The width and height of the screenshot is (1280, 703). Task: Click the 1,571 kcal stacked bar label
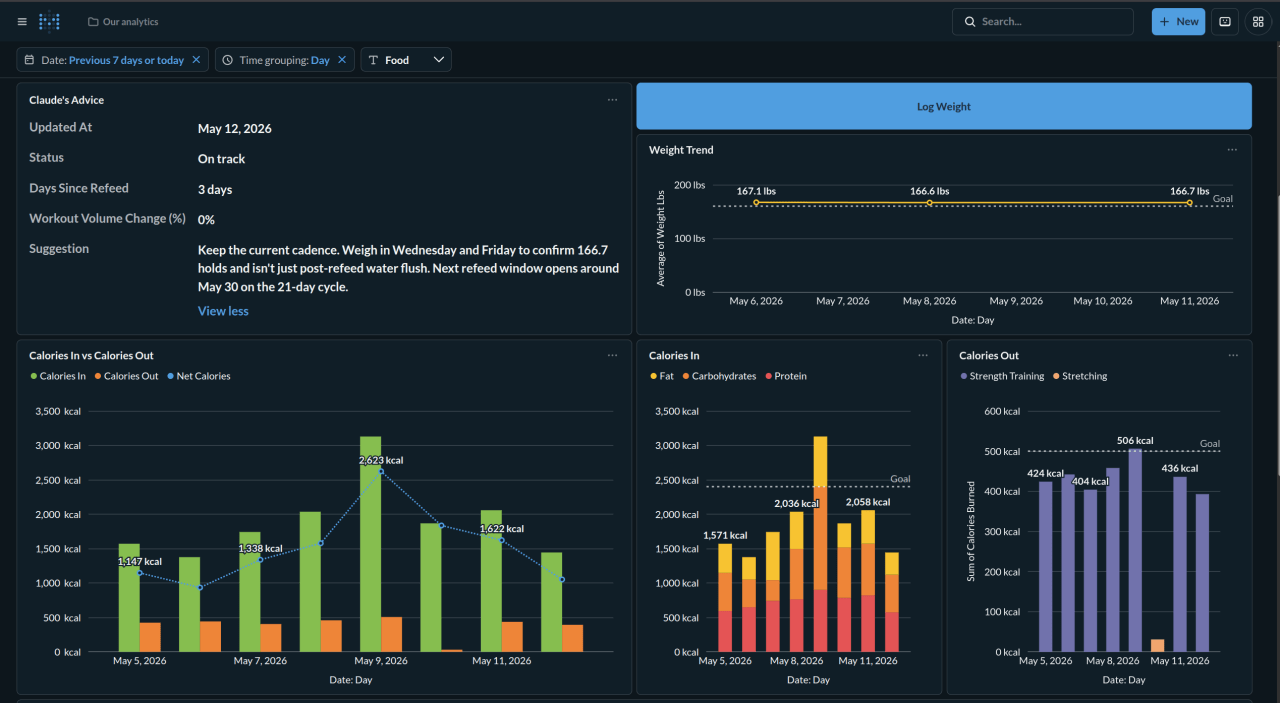(725, 536)
